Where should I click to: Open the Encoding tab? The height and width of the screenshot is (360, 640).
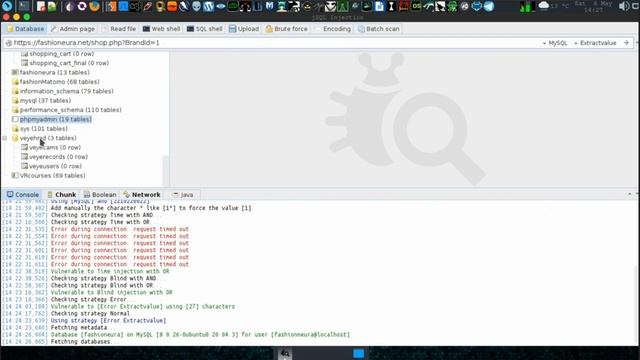coord(333,29)
